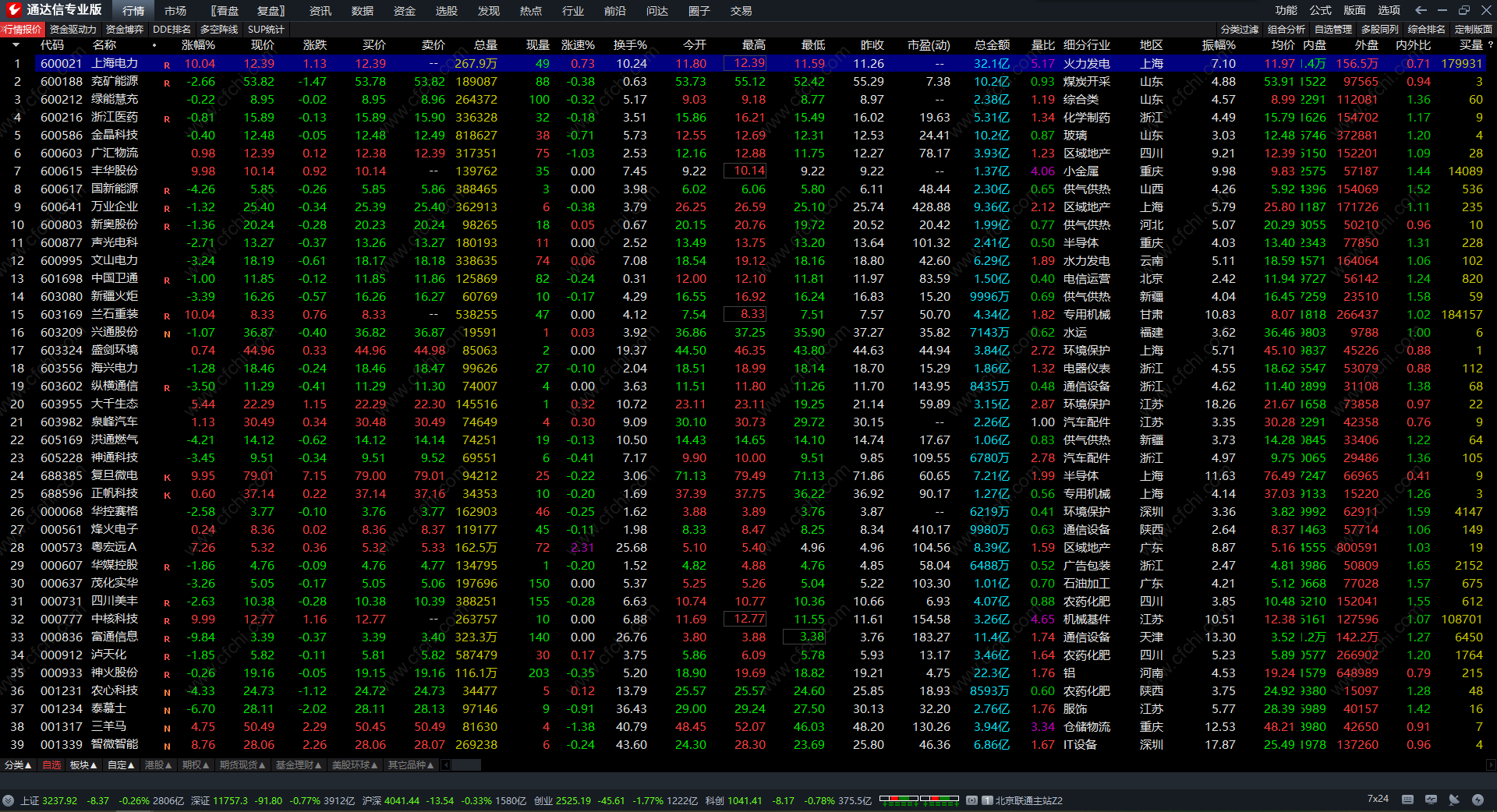This screenshot has height=812, width=1497.
Task: Open 自选管理 watchlist management
Action: (x=1333, y=30)
